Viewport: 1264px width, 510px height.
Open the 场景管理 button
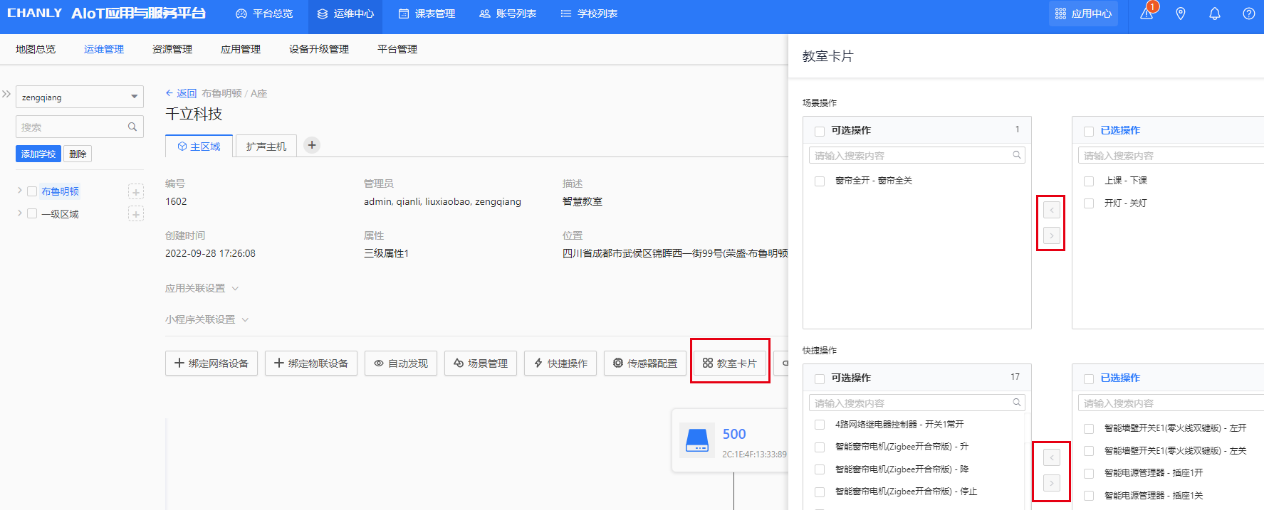point(480,364)
